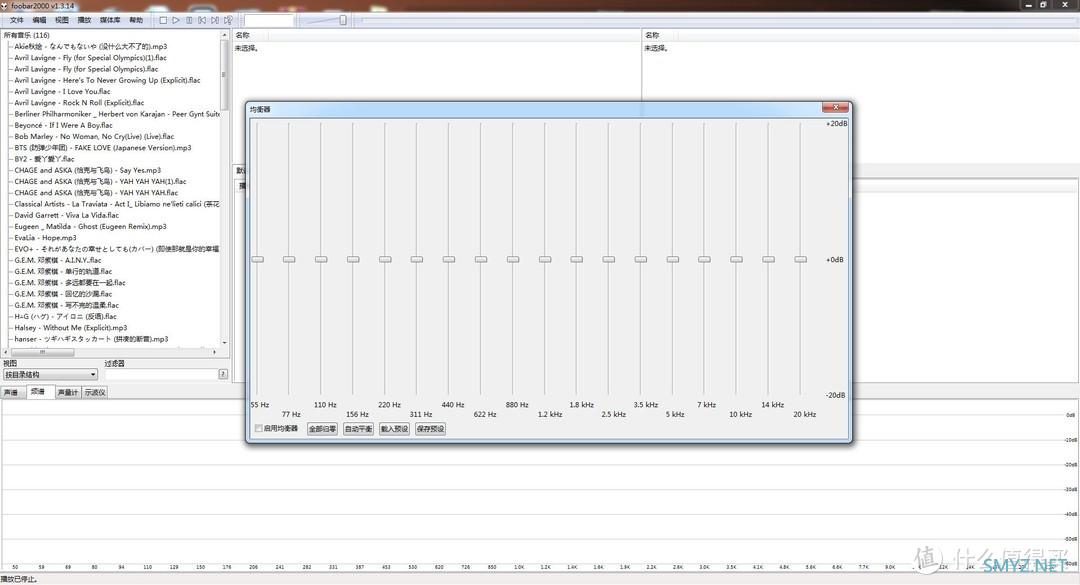Enable the equalizer checkbox (启用均衡器)
Viewport: 1080px width, 585px height.
point(258,429)
